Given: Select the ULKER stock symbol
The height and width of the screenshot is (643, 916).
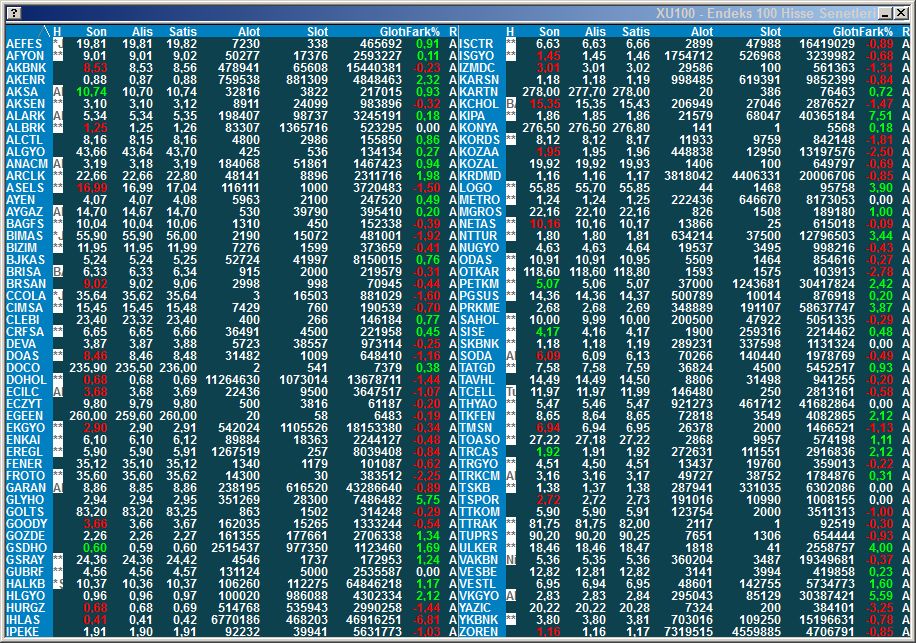Looking at the screenshot, I should (478, 548).
